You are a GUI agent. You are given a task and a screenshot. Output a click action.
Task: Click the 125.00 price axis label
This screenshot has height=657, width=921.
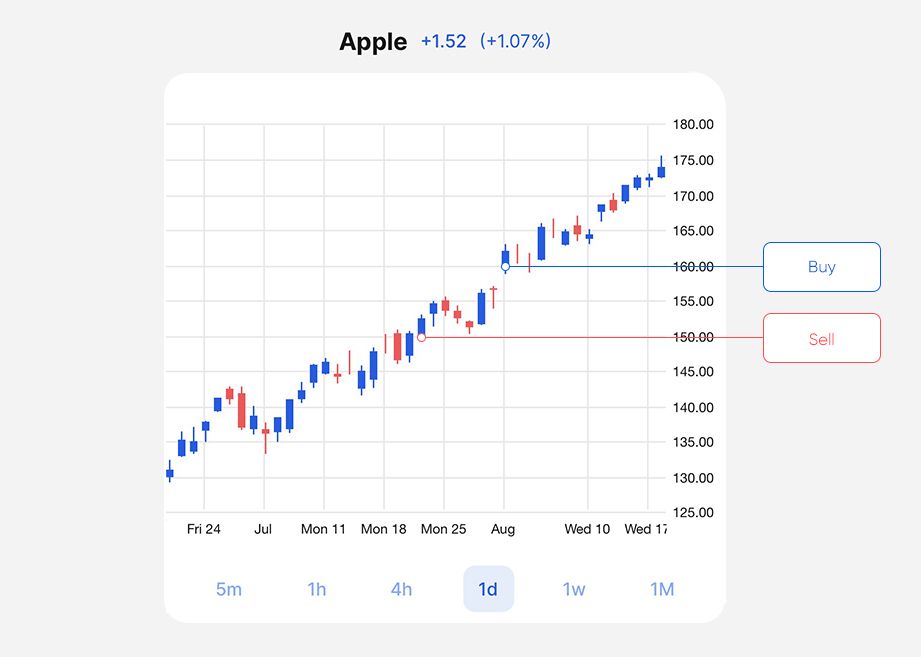coord(693,513)
